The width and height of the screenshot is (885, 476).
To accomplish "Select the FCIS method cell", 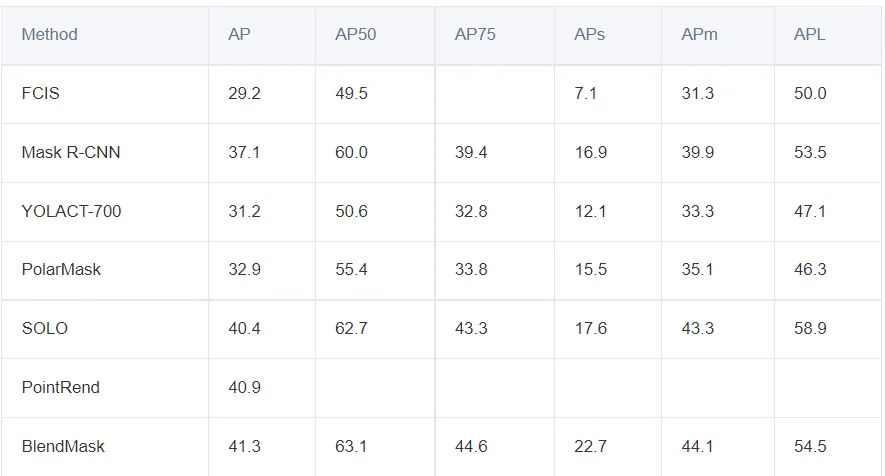I will [41, 93].
